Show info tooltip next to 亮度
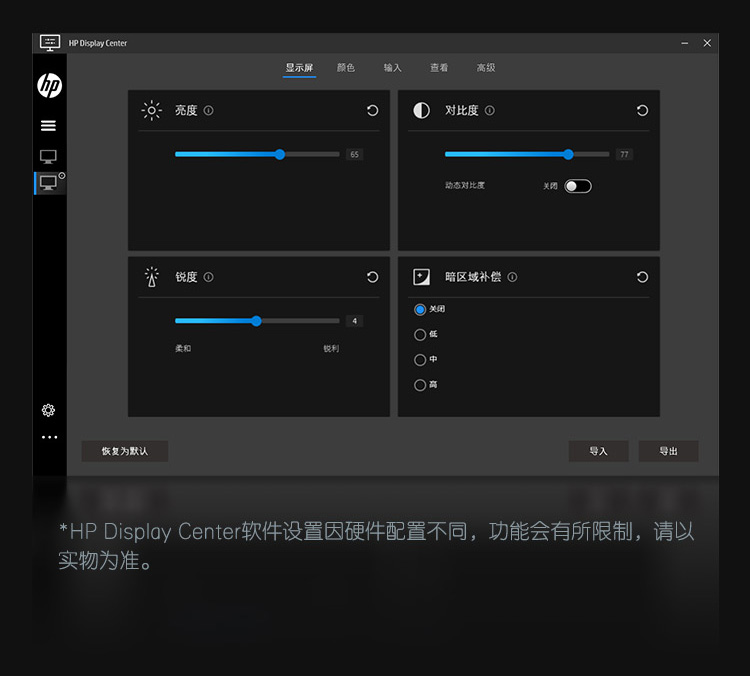 click(208, 111)
